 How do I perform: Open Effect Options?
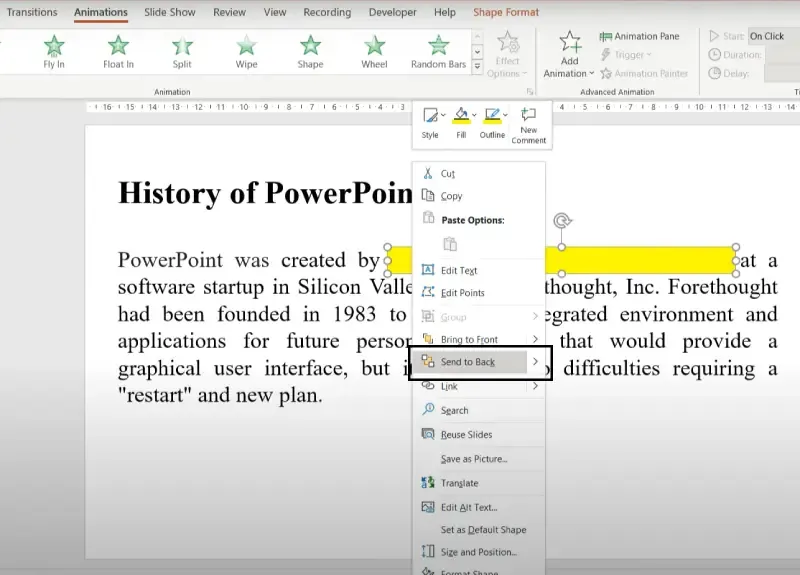pos(507,55)
